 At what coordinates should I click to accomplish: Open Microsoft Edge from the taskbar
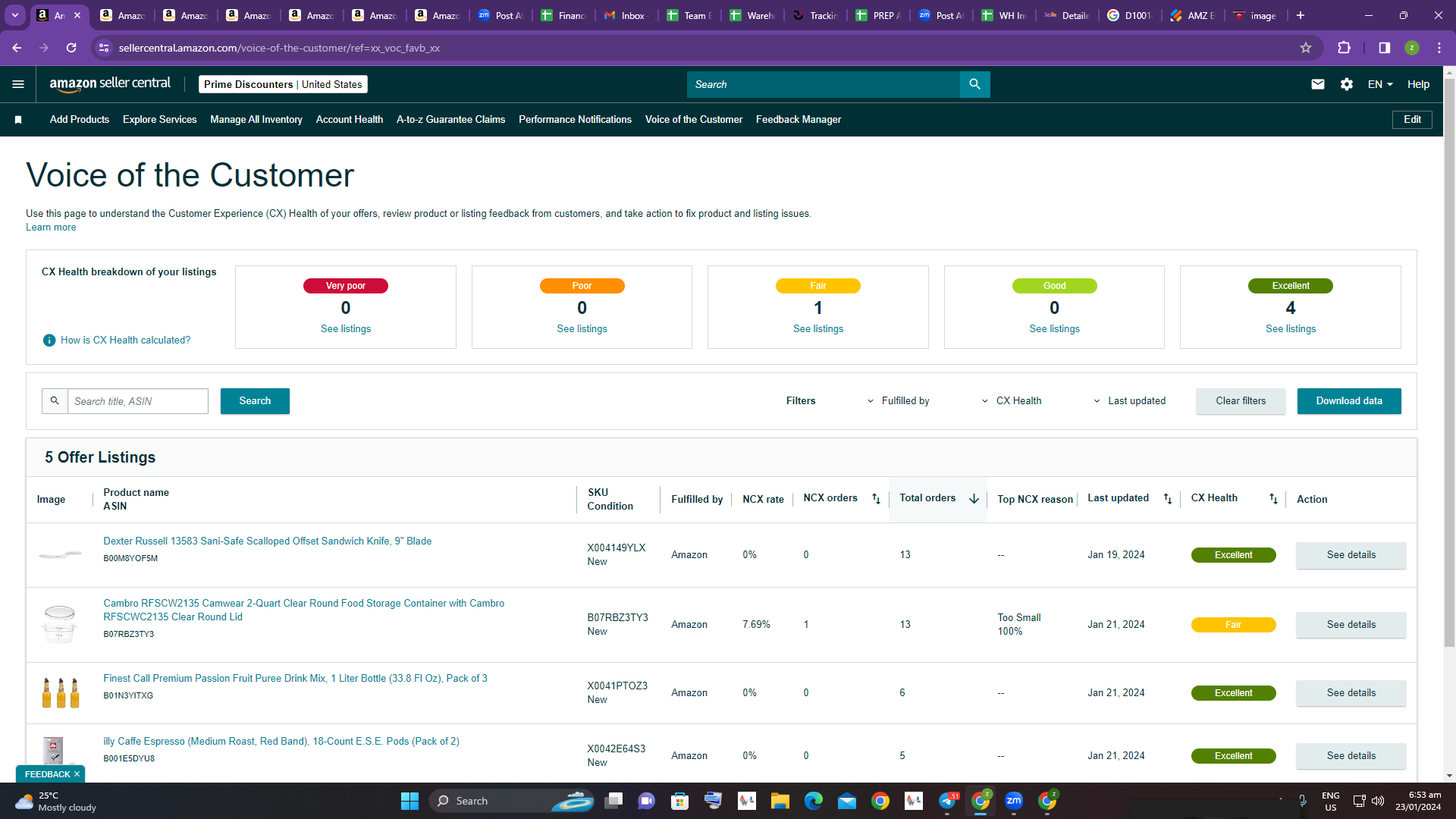point(814,801)
